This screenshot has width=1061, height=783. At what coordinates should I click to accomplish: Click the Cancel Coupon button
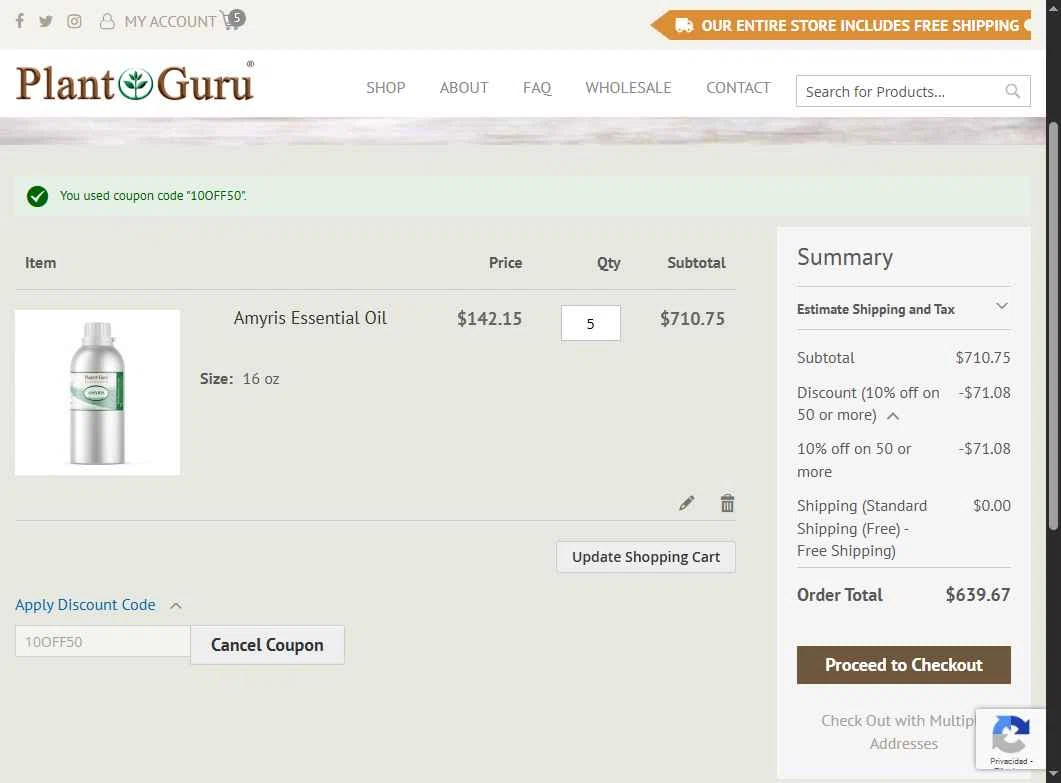click(x=267, y=645)
